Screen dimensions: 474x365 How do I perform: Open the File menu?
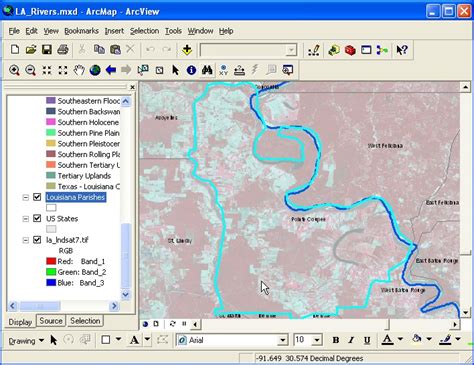[x=14, y=31]
